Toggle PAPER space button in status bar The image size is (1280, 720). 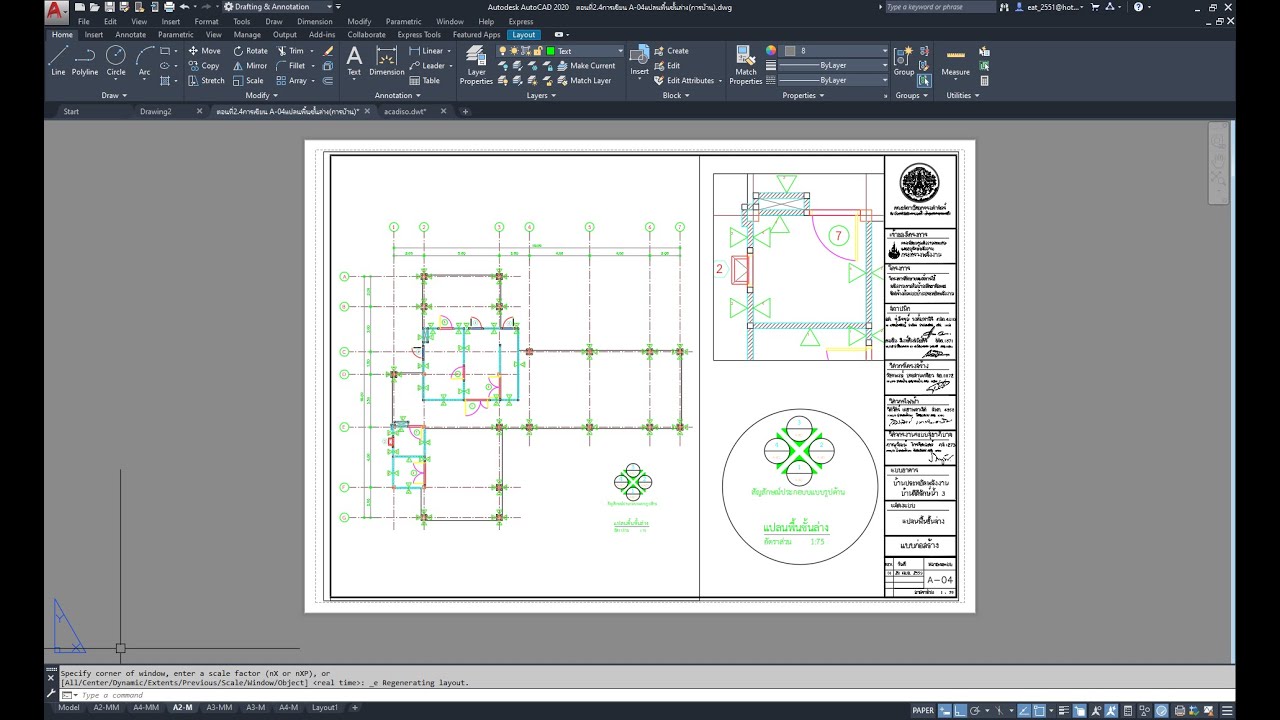coord(923,711)
